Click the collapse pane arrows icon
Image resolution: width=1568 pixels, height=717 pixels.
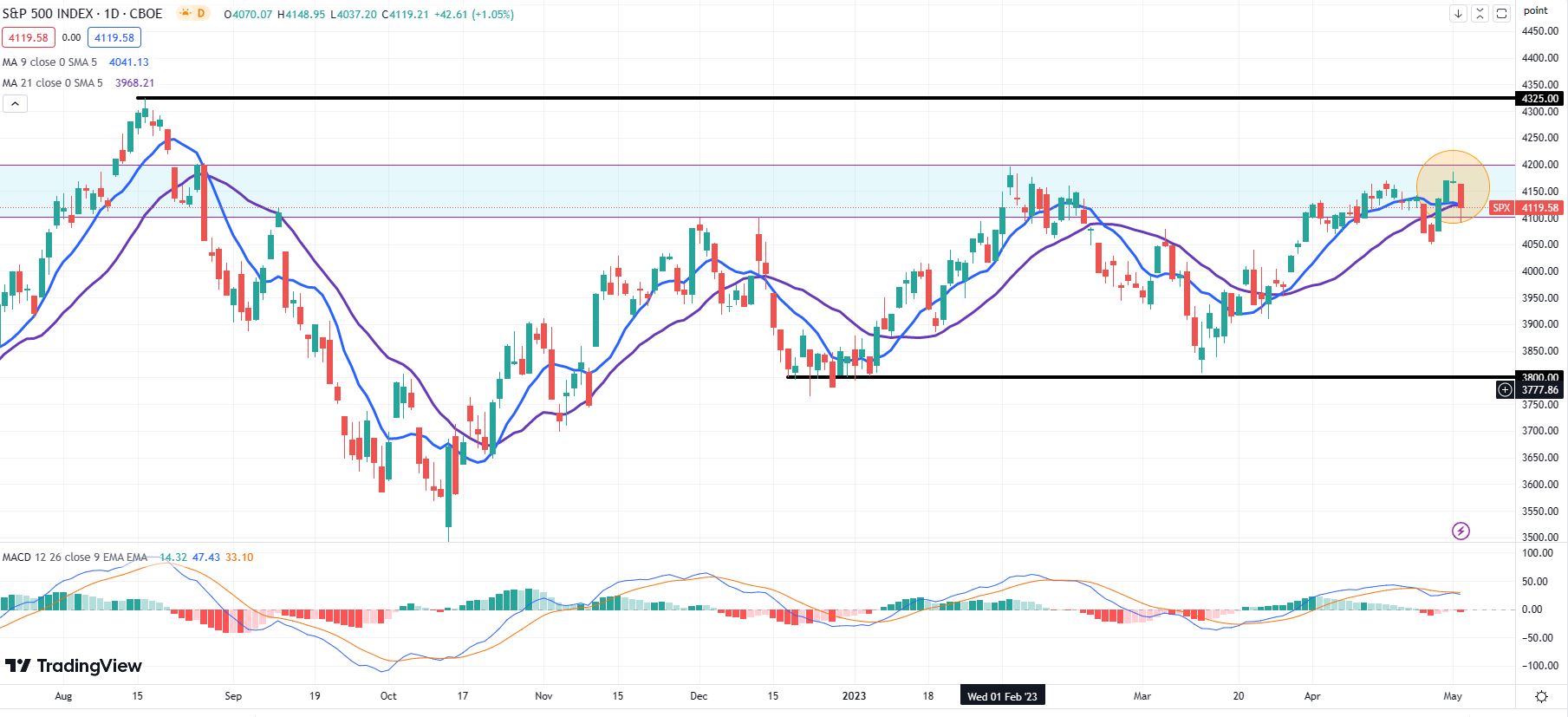click(1480, 13)
